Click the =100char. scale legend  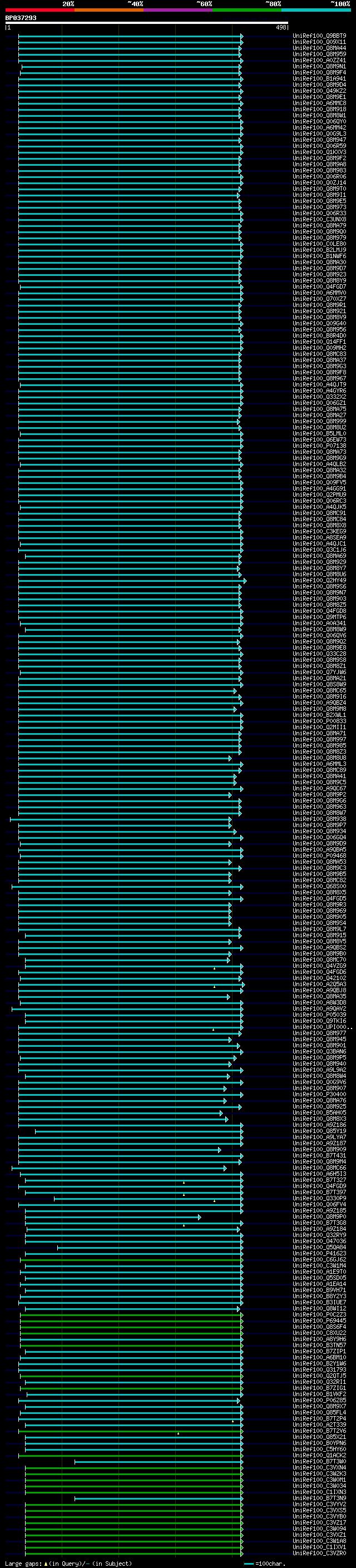[265, 1564]
